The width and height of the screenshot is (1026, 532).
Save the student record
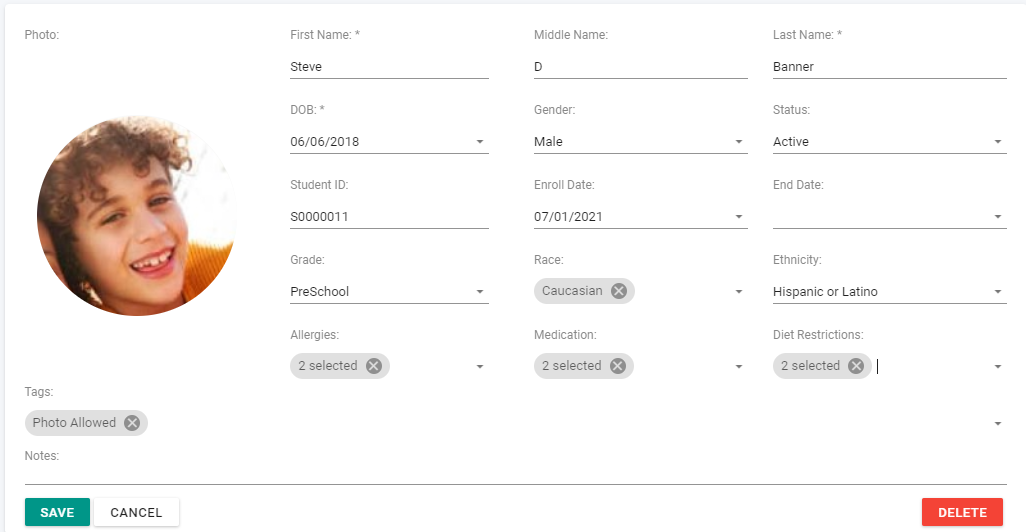(57, 512)
